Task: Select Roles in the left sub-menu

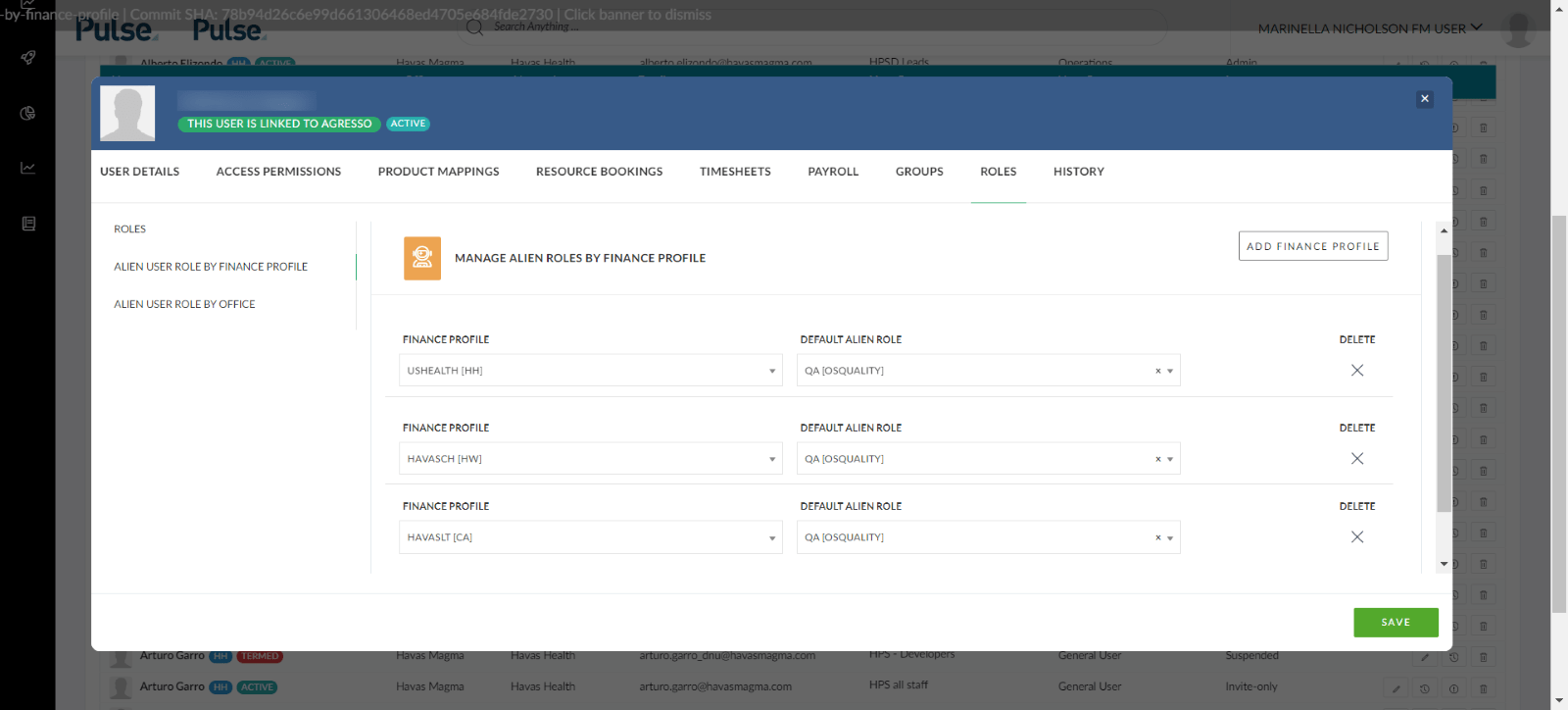Action: point(129,229)
